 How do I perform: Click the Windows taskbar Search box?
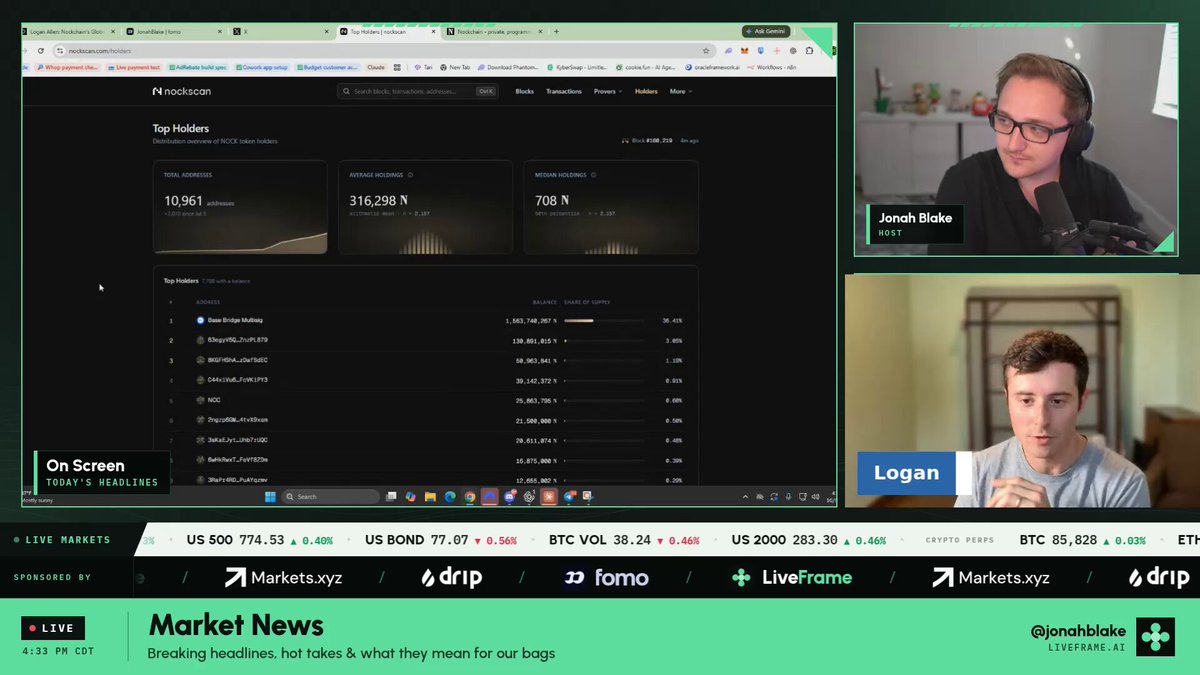tap(328, 496)
